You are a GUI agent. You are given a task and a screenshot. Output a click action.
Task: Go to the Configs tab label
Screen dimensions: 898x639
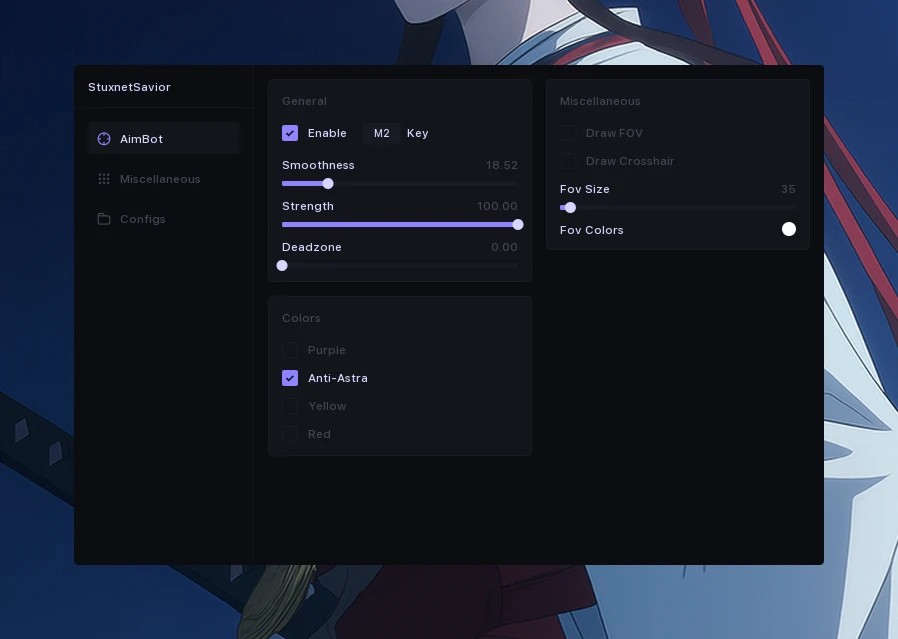click(143, 219)
